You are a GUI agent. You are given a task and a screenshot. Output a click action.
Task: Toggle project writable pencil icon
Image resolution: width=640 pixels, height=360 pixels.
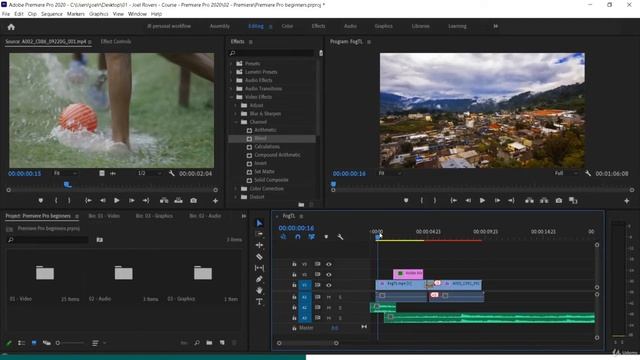click(x=9, y=343)
